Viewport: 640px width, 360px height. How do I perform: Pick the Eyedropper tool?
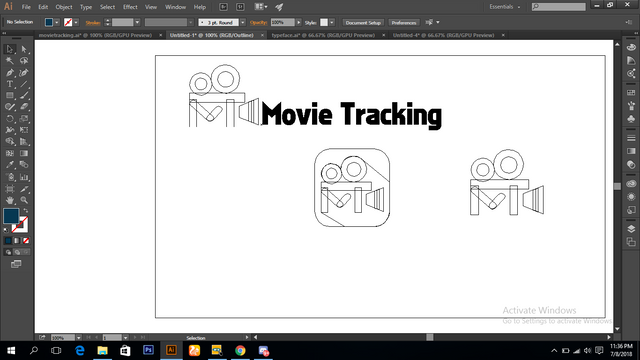click(x=10, y=165)
